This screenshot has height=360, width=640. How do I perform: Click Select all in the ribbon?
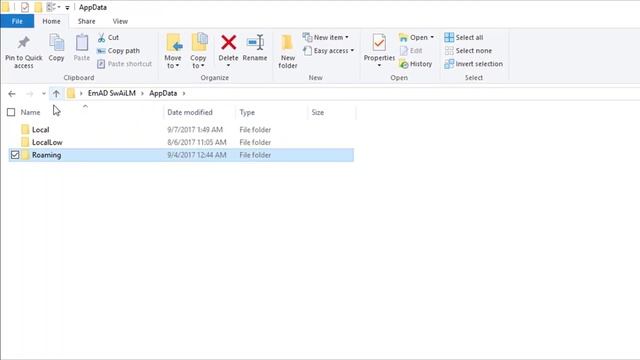[x=464, y=37]
